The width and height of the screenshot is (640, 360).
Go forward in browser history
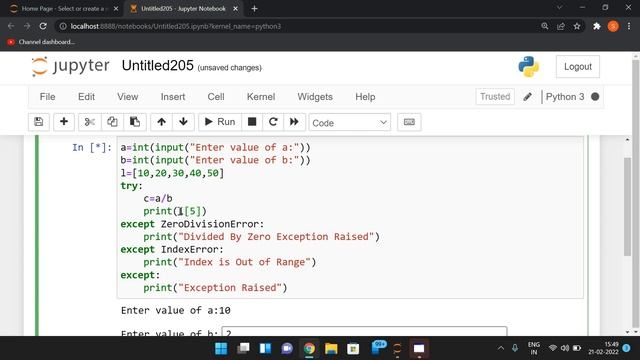(27, 26)
